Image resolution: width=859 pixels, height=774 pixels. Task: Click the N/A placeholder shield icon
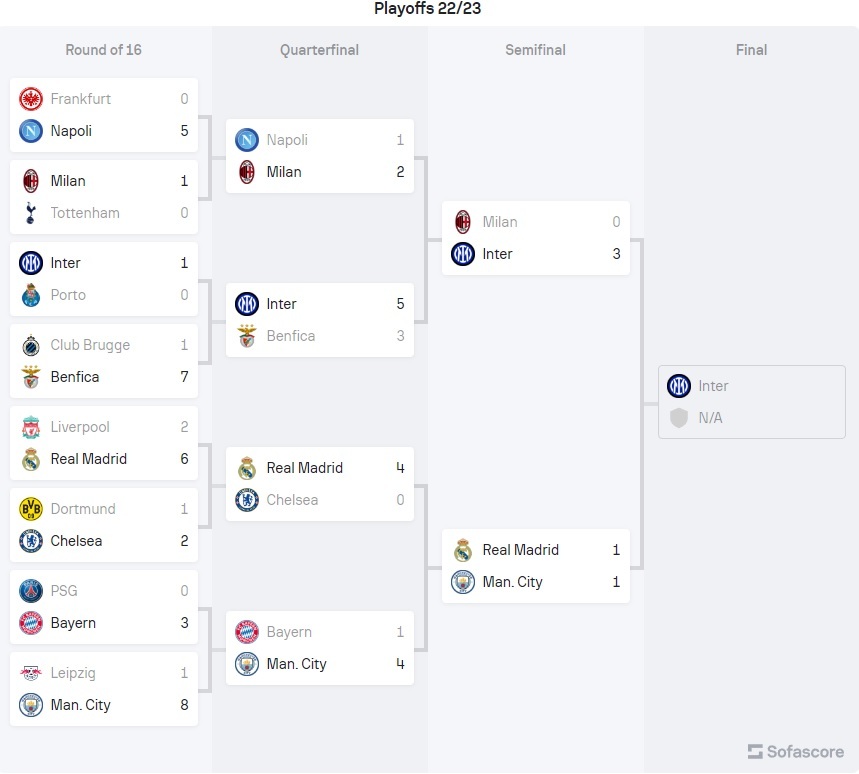tap(679, 418)
